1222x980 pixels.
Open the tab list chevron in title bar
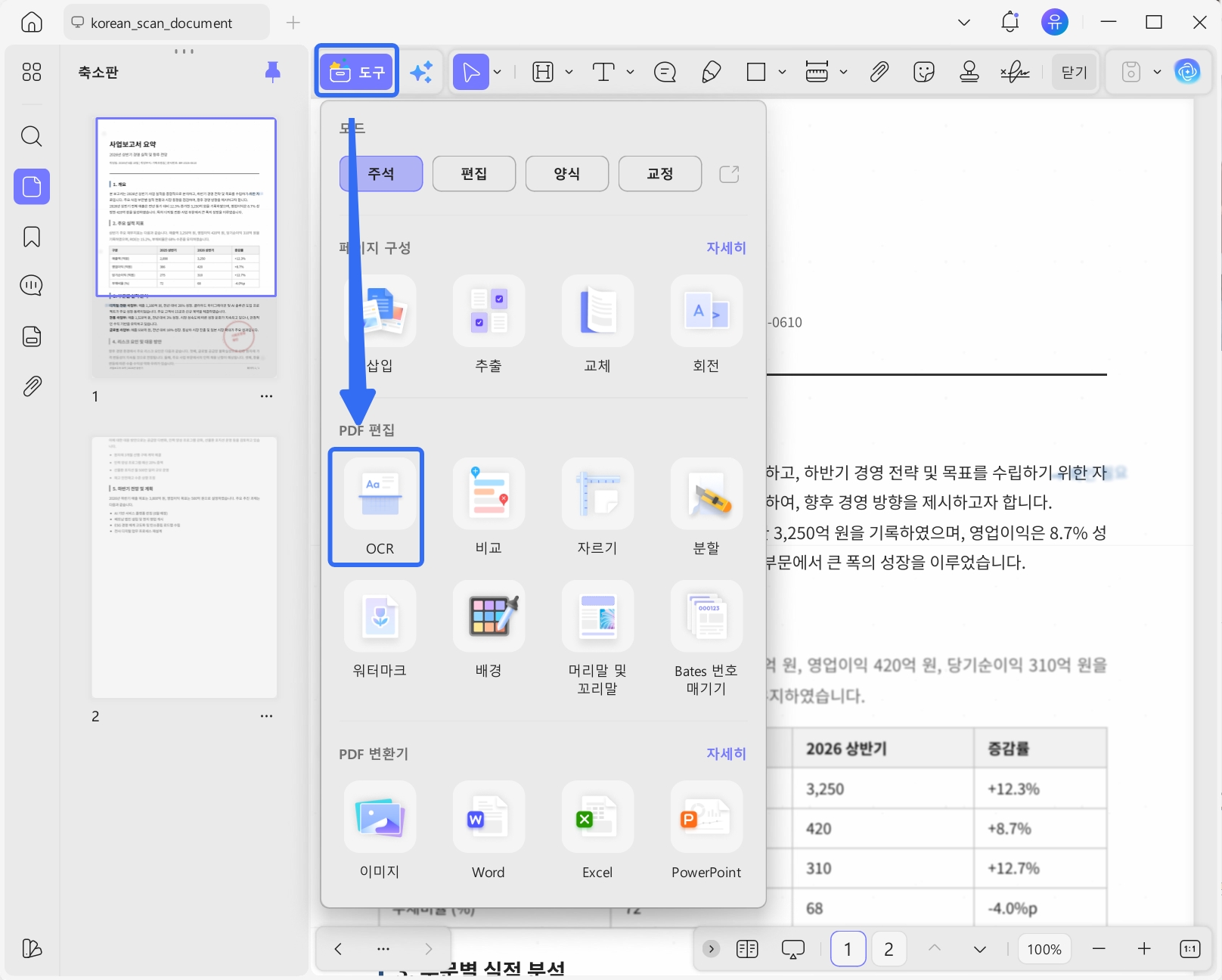tap(964, 23)
